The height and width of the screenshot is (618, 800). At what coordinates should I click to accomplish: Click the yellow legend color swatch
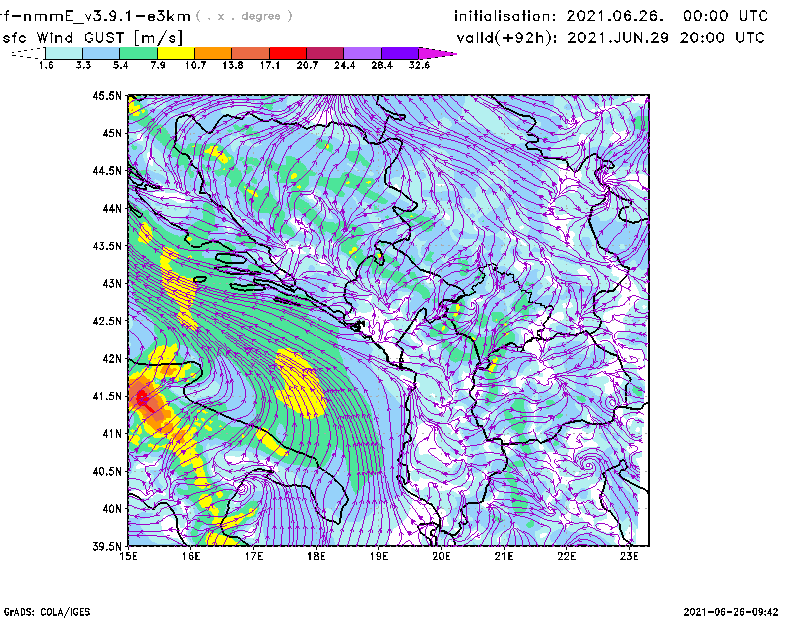[x=176, y=53]
